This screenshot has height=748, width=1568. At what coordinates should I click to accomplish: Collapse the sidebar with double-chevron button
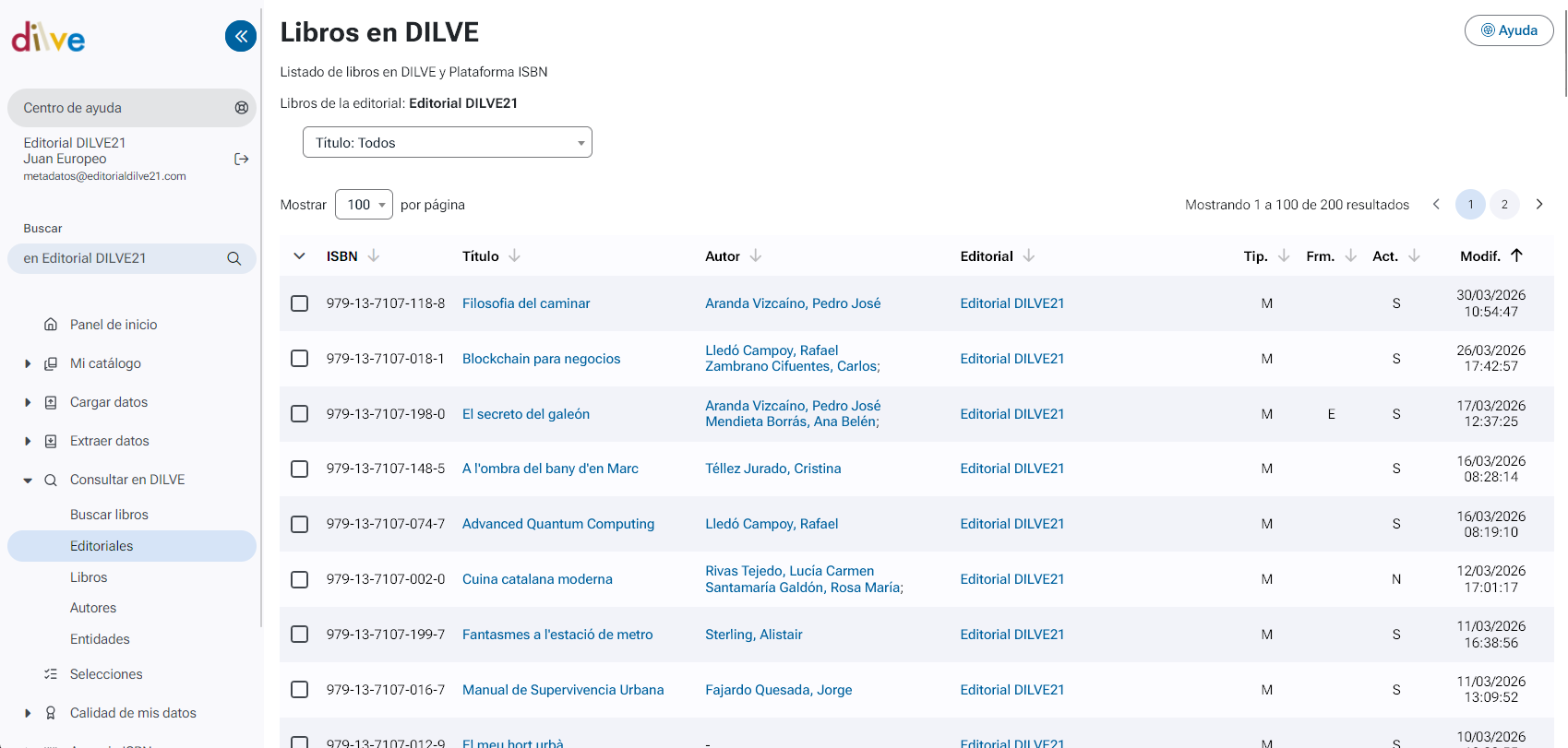241,36
